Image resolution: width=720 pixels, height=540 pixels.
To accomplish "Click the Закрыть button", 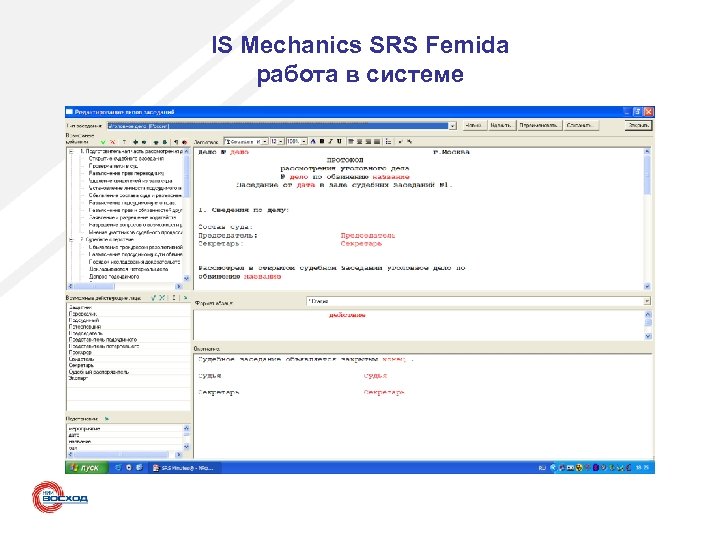I will point(638,125).
